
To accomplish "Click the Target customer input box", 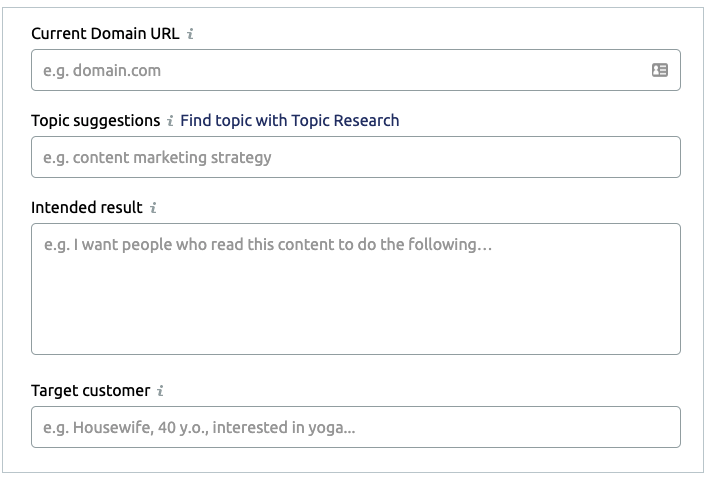I will (x=356, y=427).
